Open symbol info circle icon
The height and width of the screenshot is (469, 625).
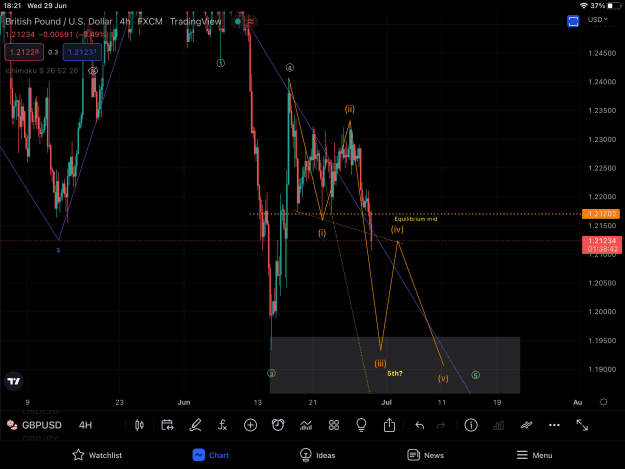click(x=471, y=425)
